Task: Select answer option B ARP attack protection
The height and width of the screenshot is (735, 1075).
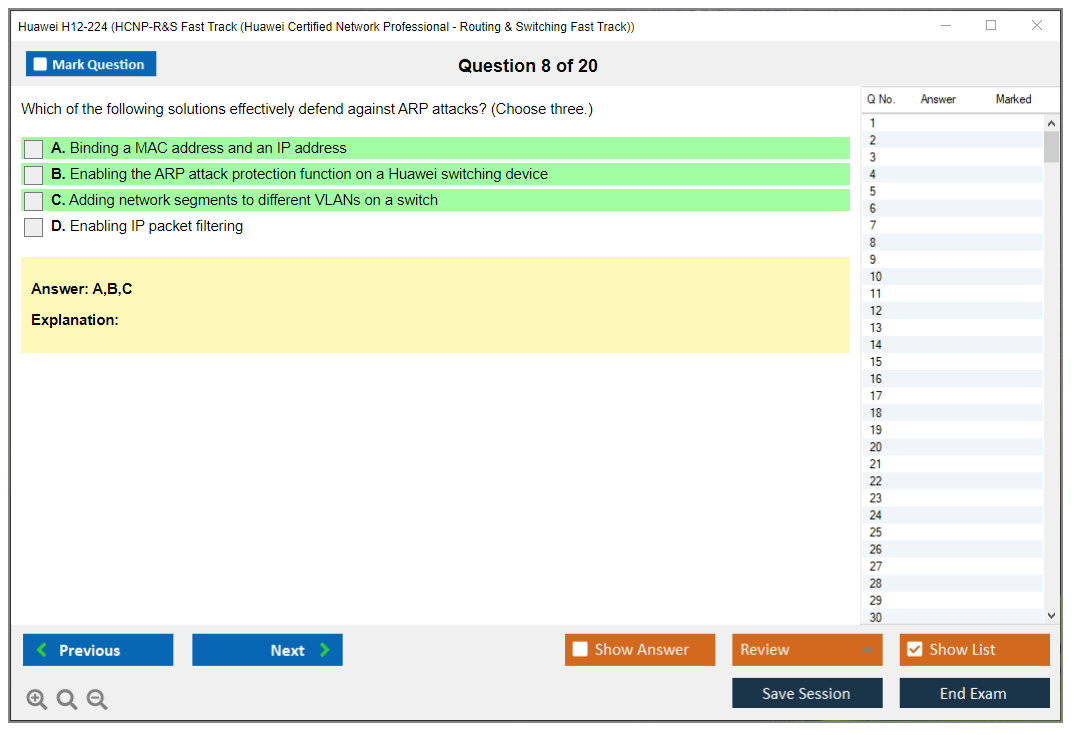Action: coord(34,175)
